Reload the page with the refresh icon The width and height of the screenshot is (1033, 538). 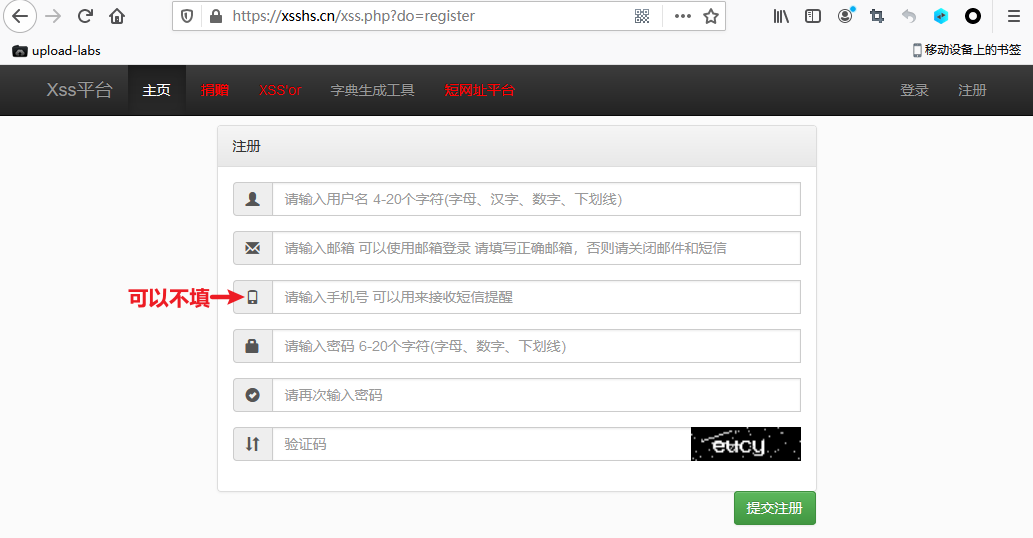pos(85,16)
